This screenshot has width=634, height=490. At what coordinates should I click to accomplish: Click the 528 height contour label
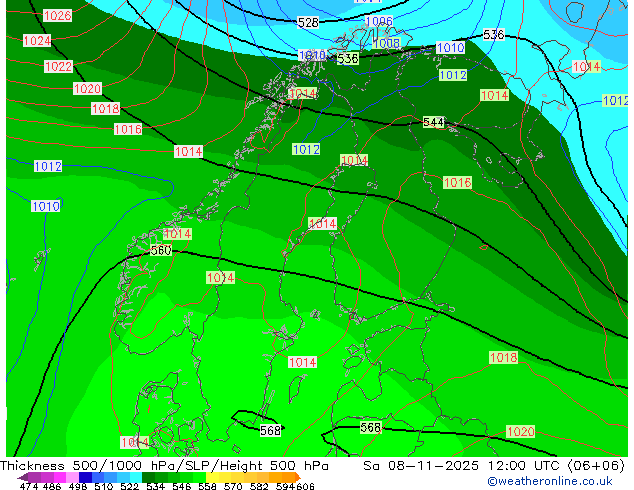pyautogui.click(x=308, y=23)
